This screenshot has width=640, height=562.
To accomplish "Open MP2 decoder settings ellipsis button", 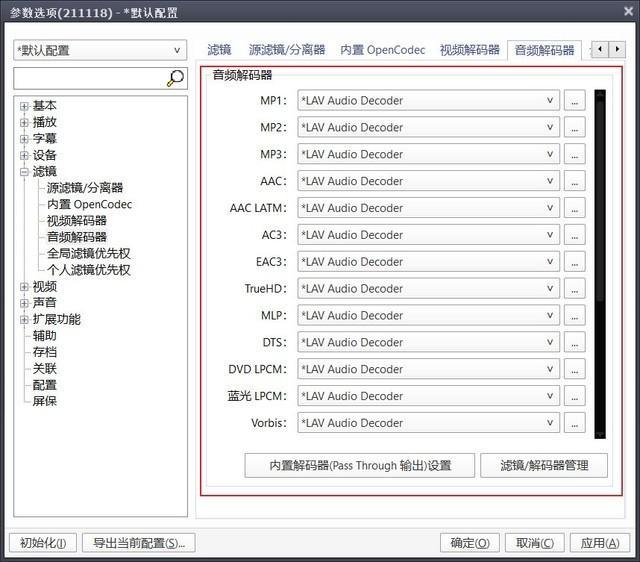I will pos(574,127).
